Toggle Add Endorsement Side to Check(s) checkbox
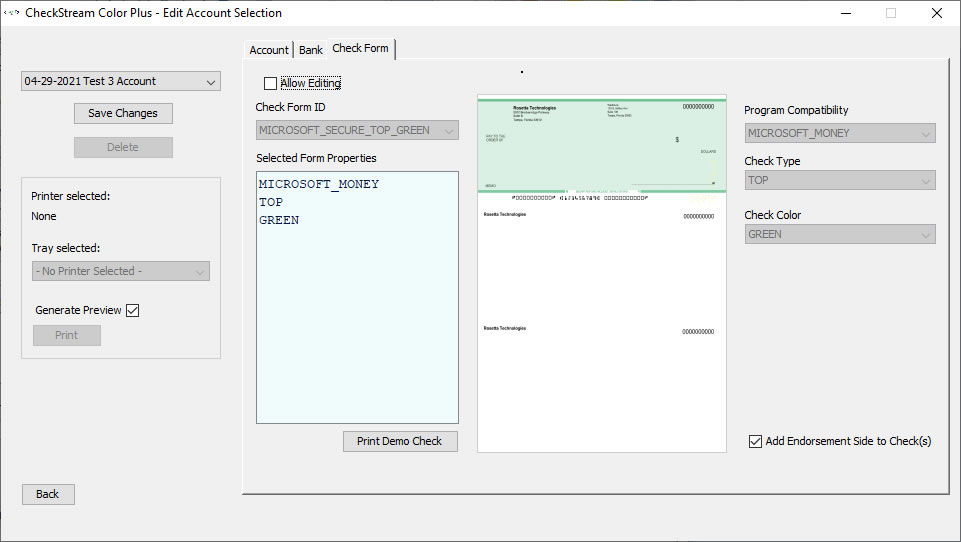This screenshot has width=961, height=542. [x=756, y=441]
